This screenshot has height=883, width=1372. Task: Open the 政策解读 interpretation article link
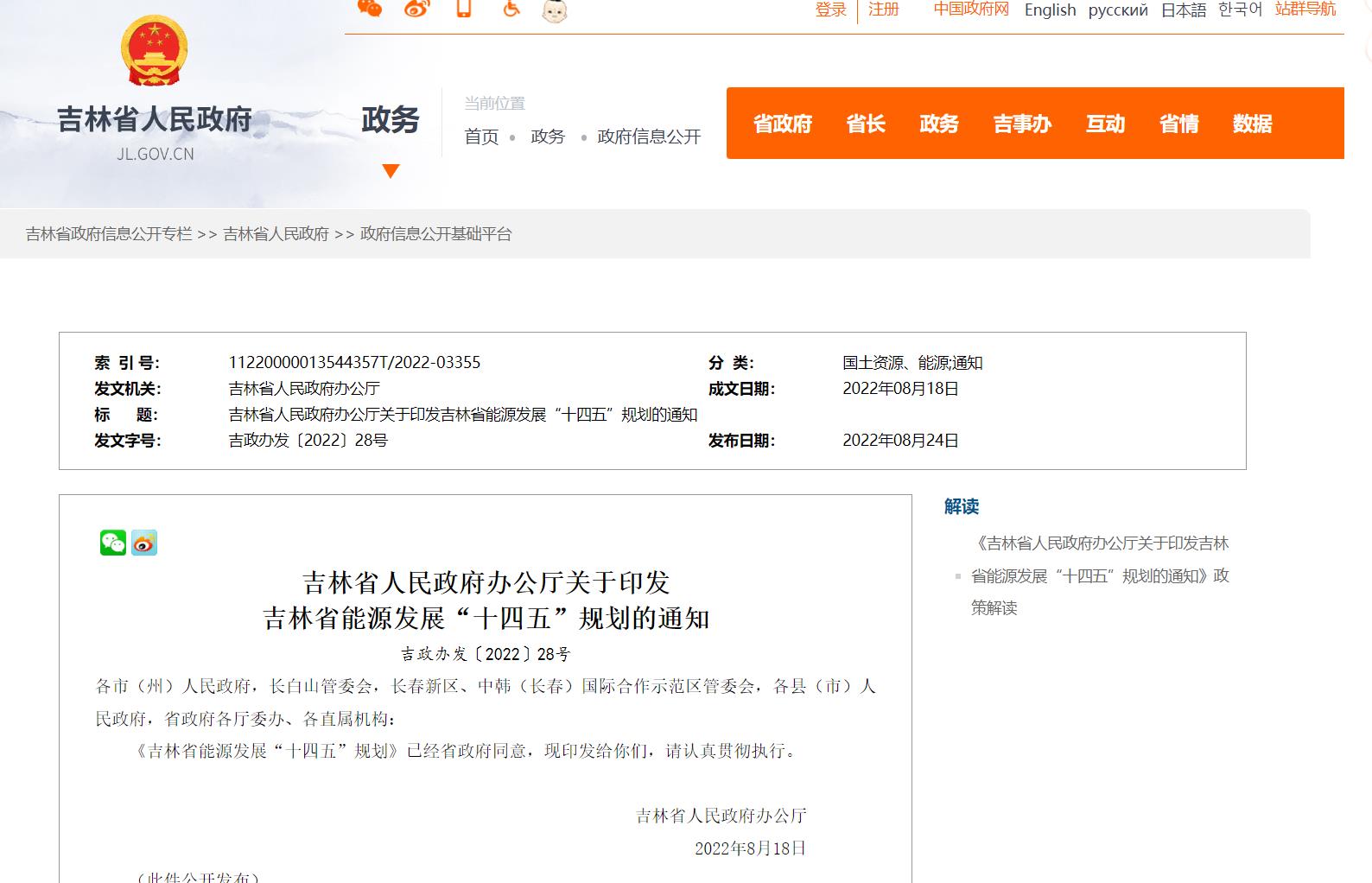pyautogui.click(x=1100, y=575)
